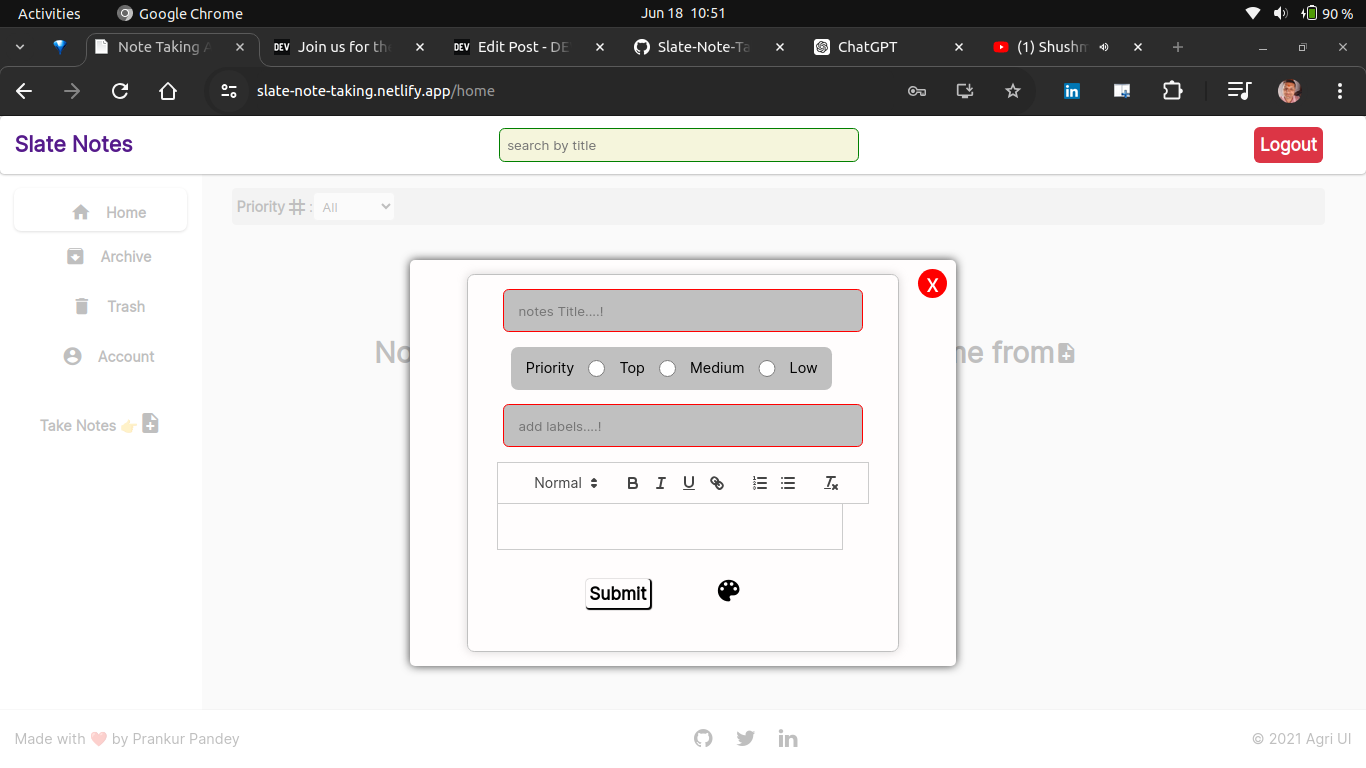The image size is (1366, 768).
Task: Go to Home in the sidebar
Action: 100,212
